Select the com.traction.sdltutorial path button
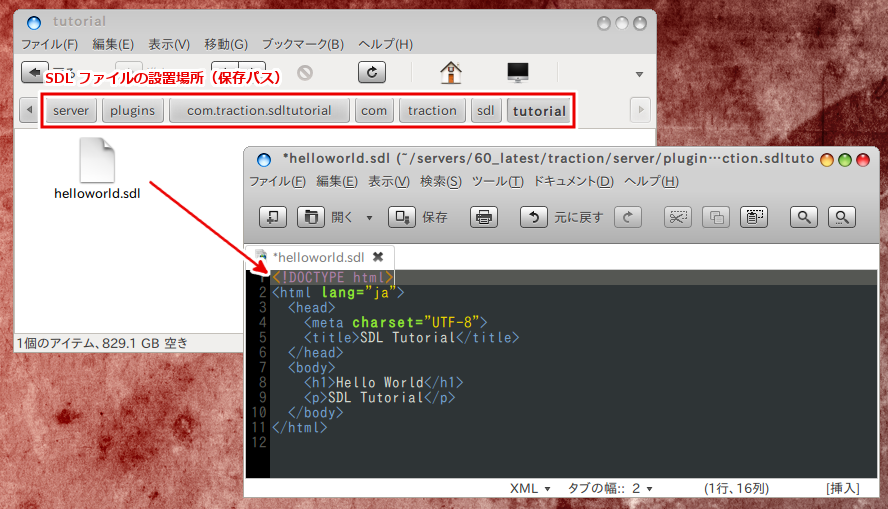Screen dimensions: 888x509 pos(259,110)
